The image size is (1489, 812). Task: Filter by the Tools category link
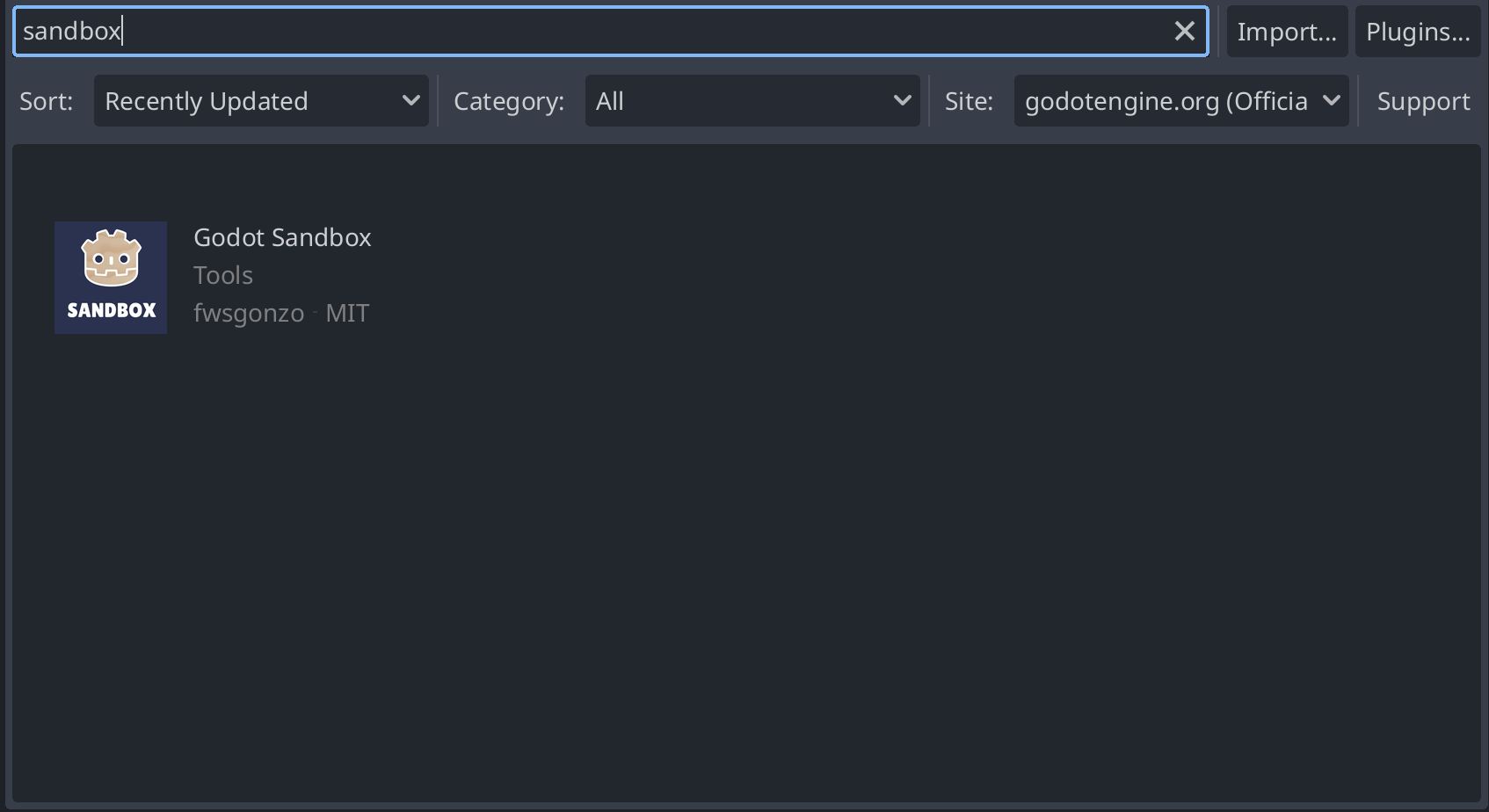(x=223, y=275)
